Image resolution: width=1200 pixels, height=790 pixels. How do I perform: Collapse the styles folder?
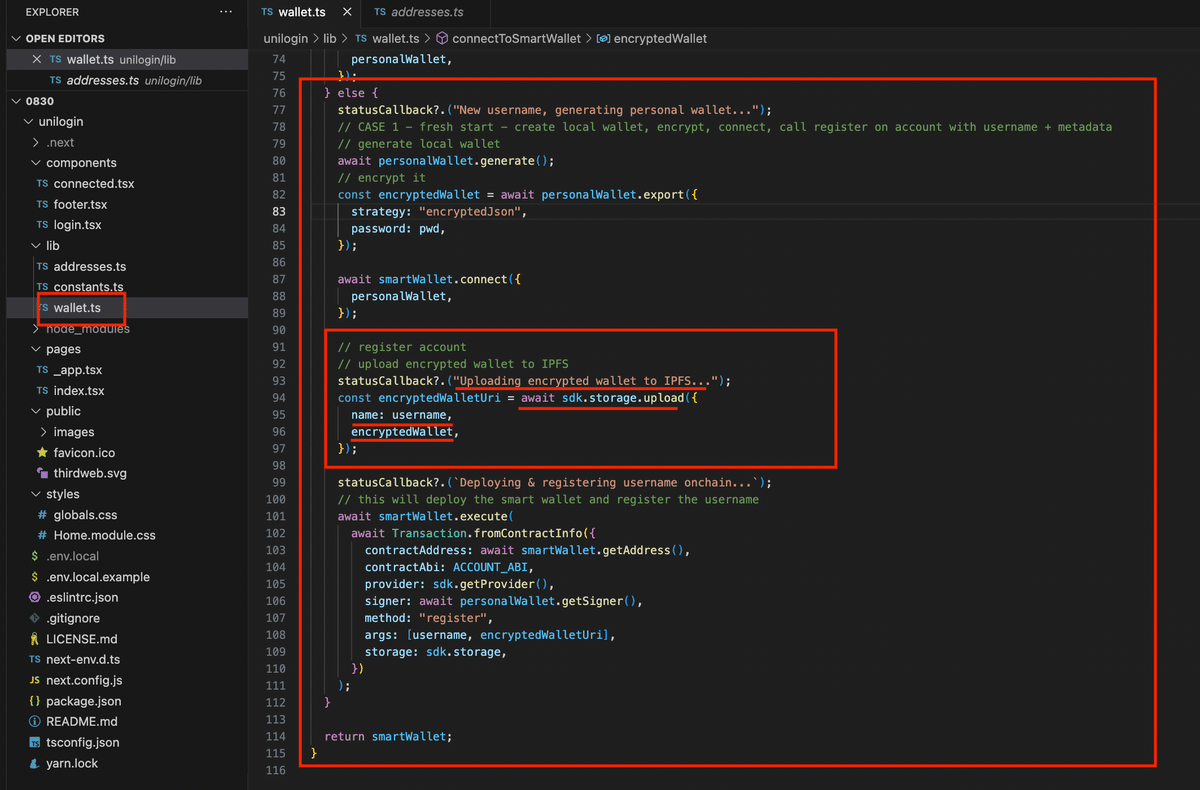[x=36, y=494]
